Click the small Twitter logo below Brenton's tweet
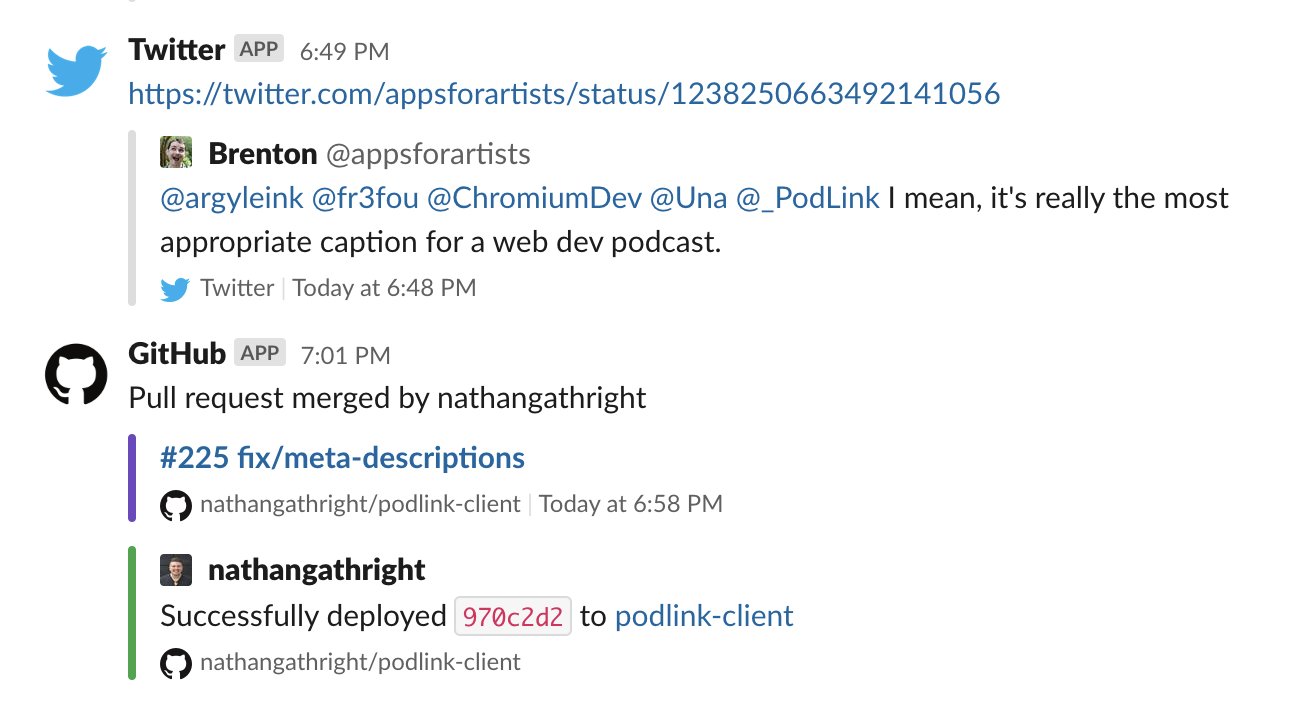1306x724 pixels. pyautogui.click(x=173, y=287)
